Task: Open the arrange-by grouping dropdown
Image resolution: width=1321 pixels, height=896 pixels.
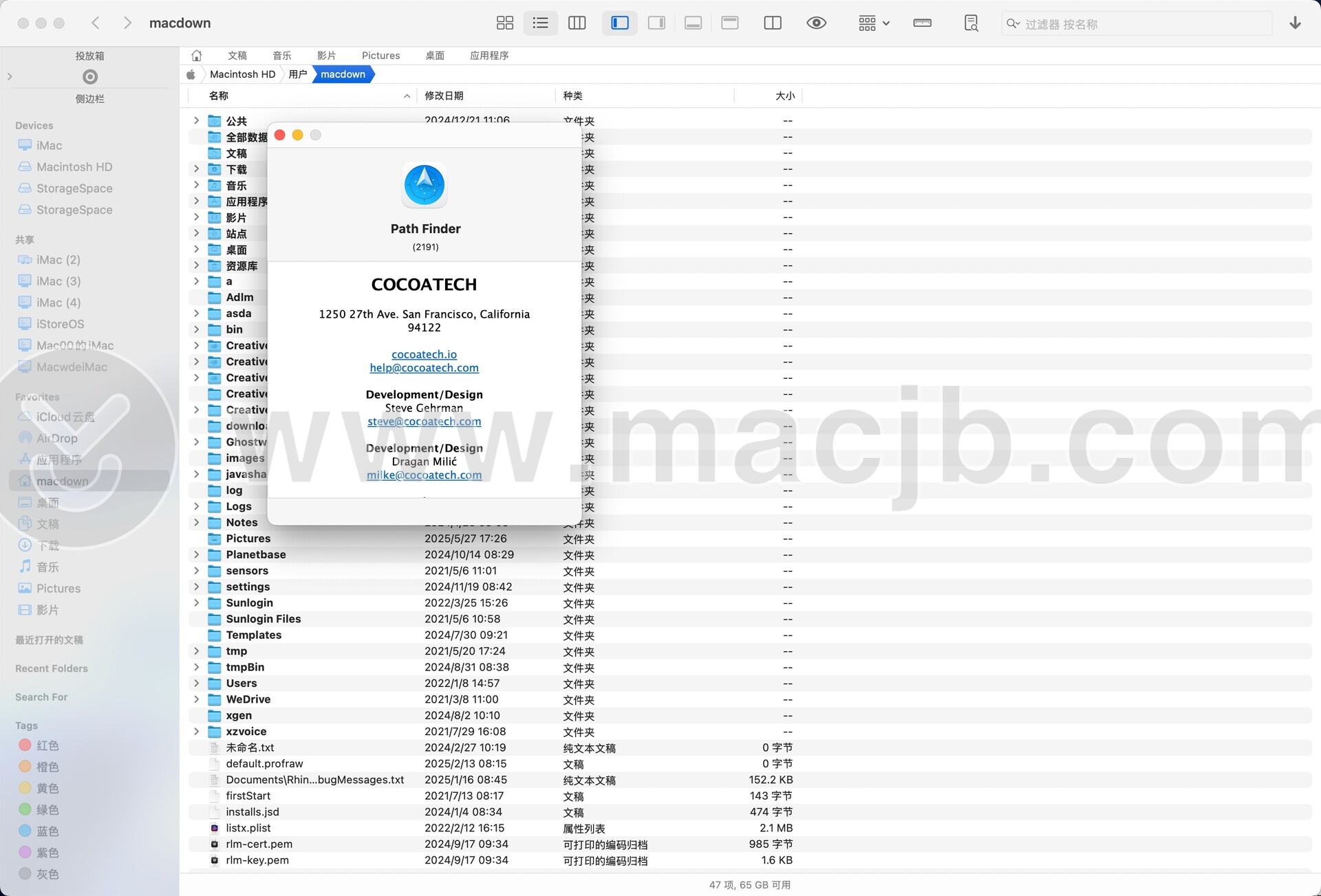Action: (x=874, y=23)
